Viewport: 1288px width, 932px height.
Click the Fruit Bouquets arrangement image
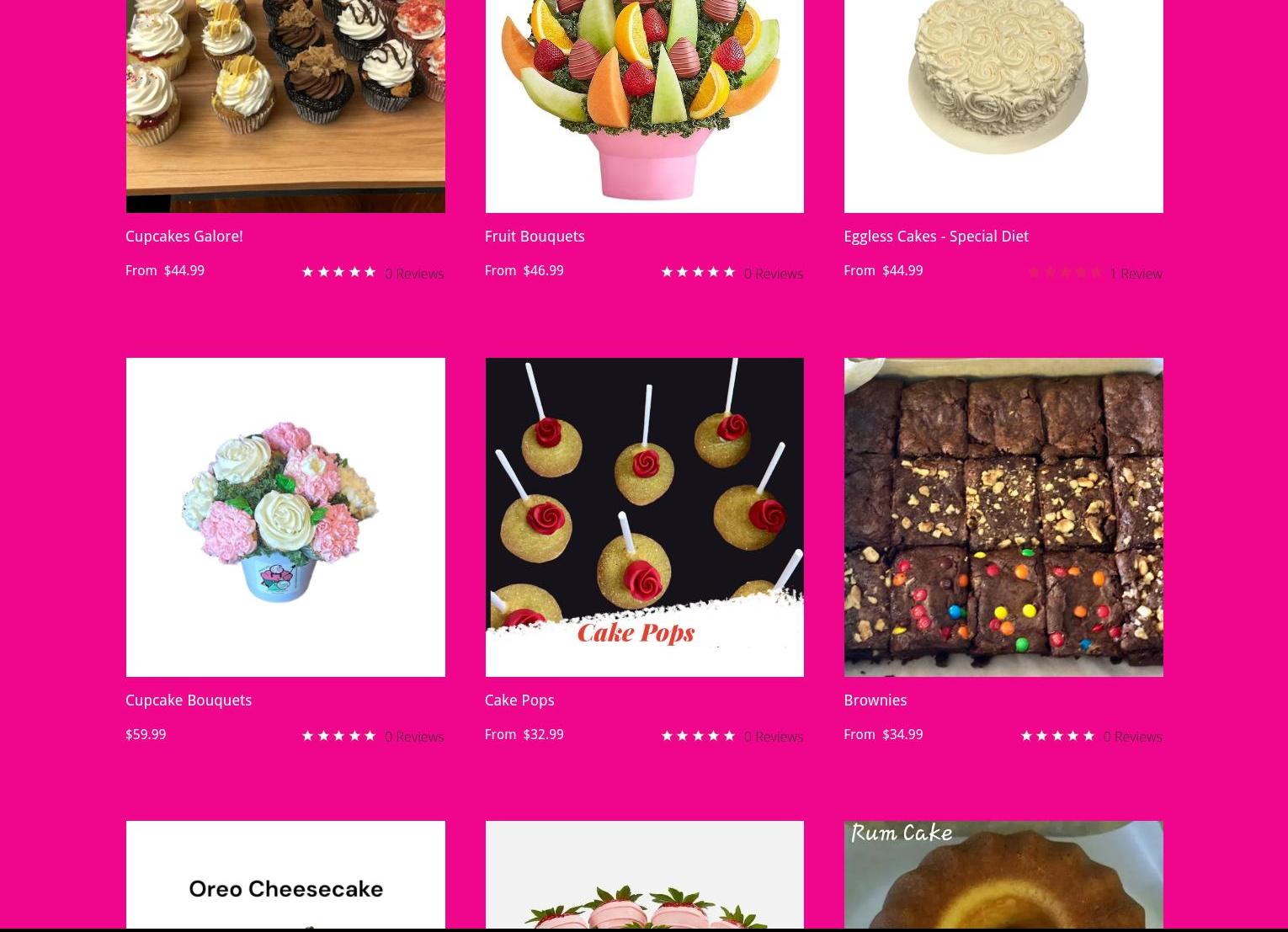(x=644, y=106)
